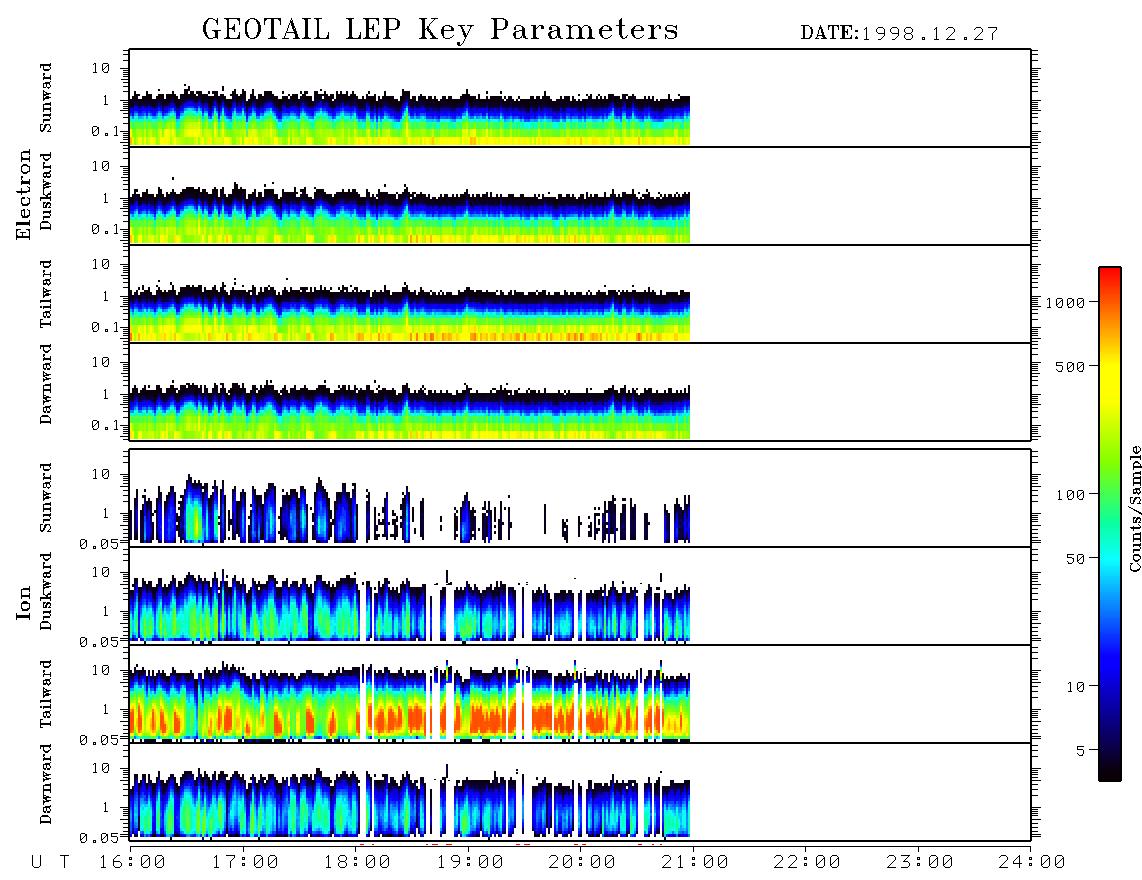
Task: Click the Ion Sunward spectrogram data
Action: pyautogui.click(x=409, y=510)
